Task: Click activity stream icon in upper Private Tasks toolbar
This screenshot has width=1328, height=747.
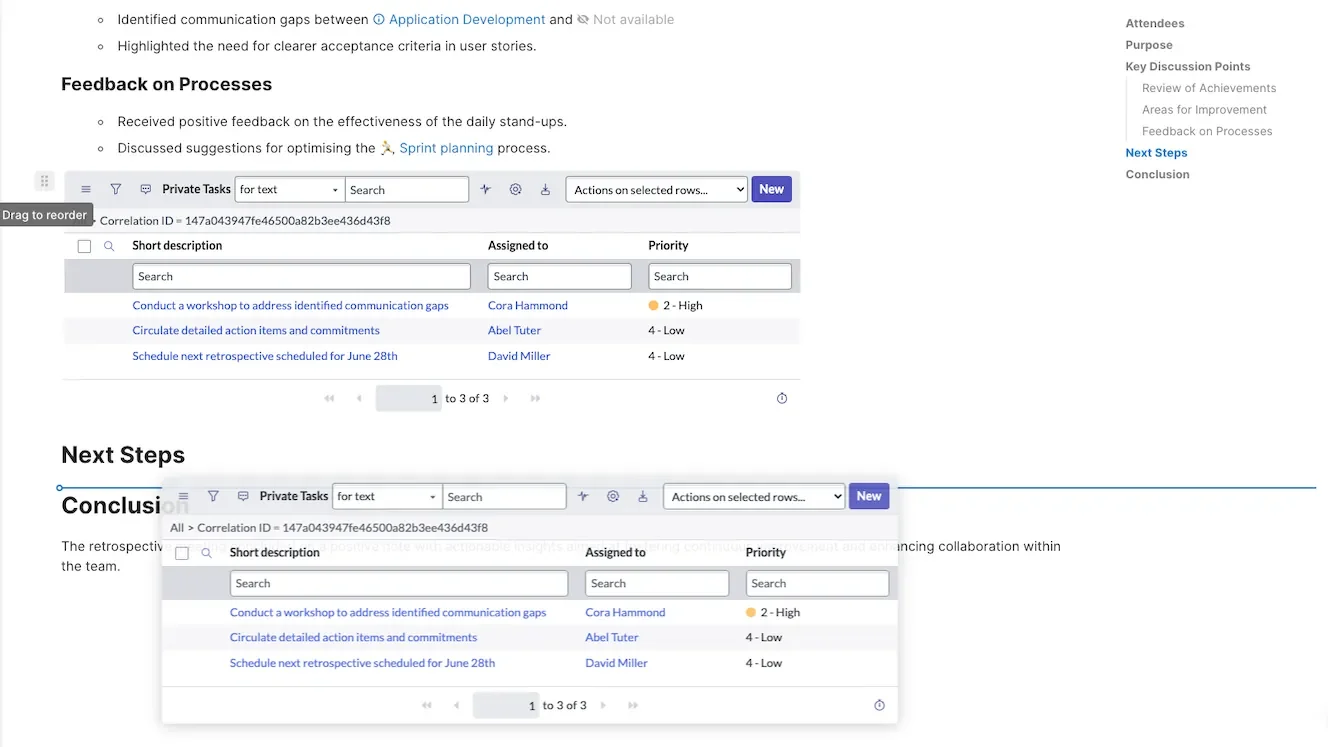Action: (486, 190)
